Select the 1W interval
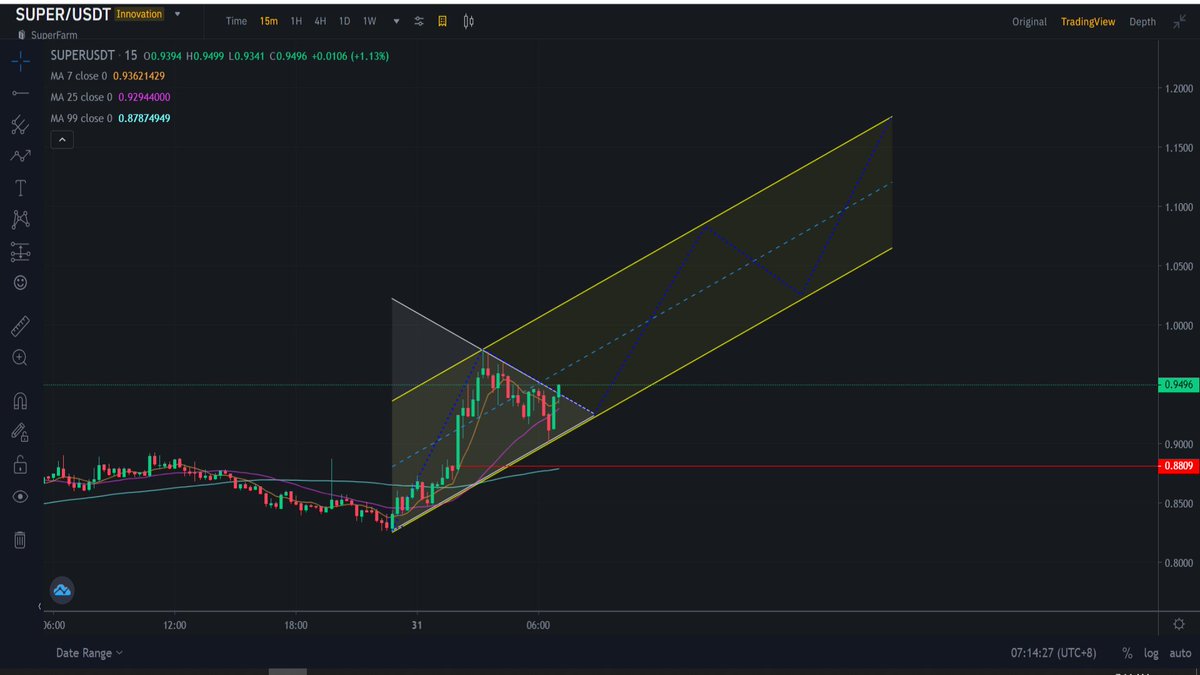 click(x=369, y=21)
